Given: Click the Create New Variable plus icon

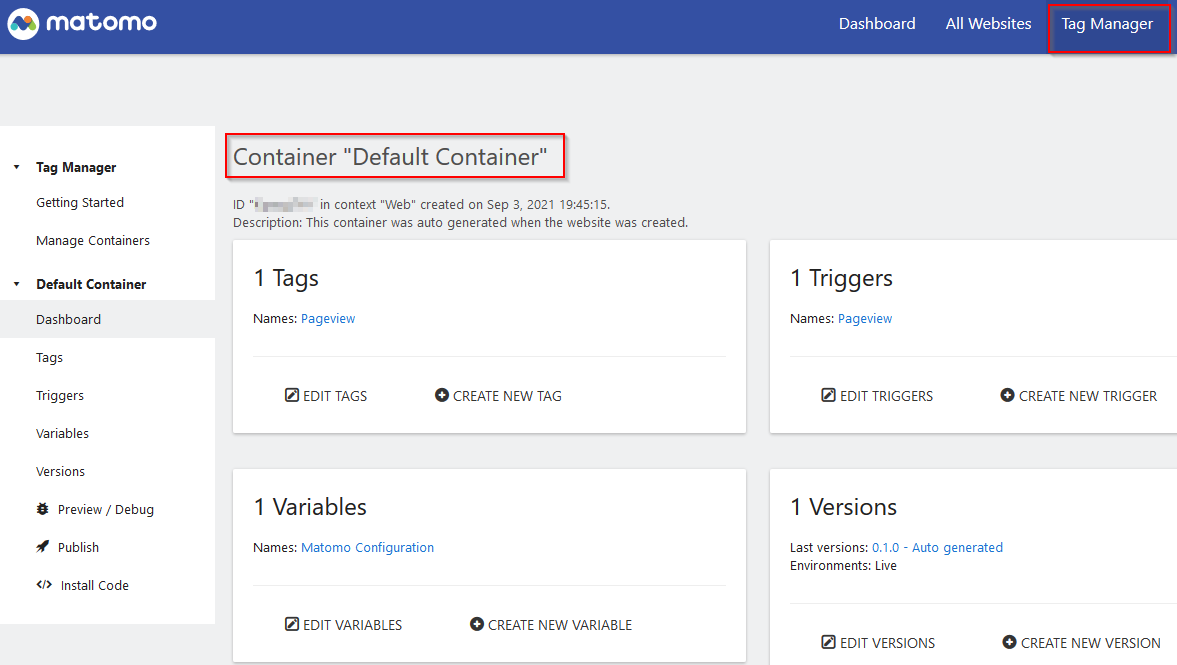Looking at the screenshot, I should point(477,625).
